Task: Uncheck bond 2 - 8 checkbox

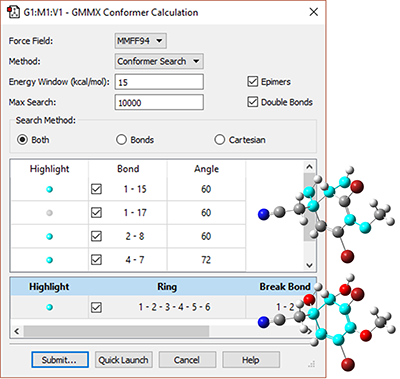Action: point(96,236)
